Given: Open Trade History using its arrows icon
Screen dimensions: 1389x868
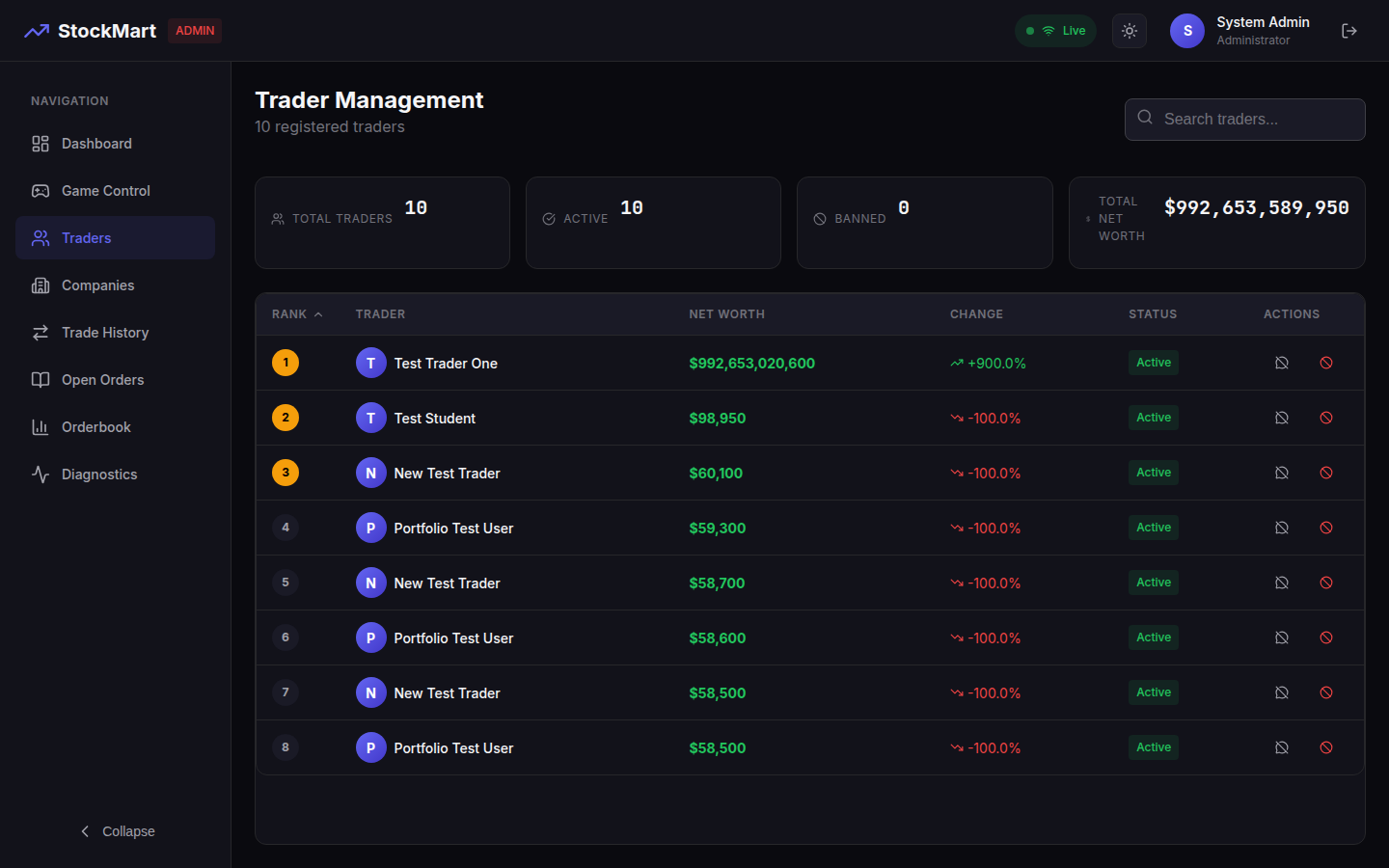Looking at the screenshot, I should tap(40, 332).
